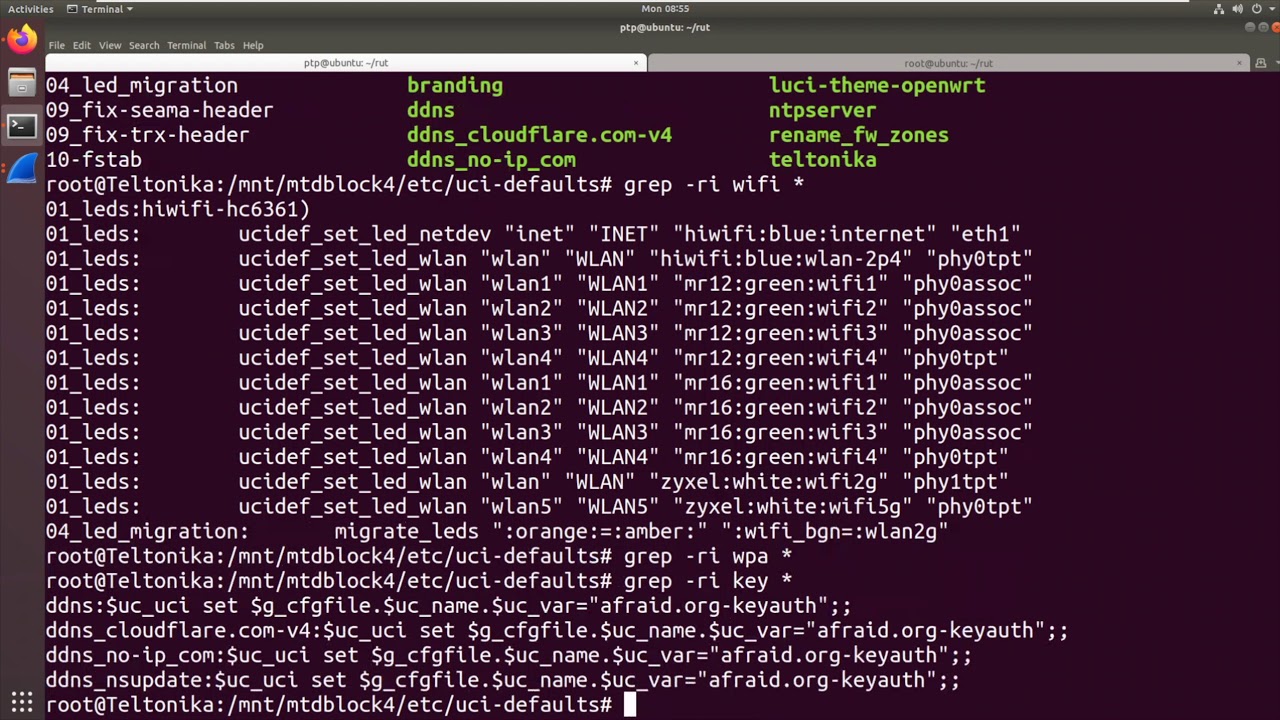Click the 01_leds:hiwifi-hc6361) line

(x=178, y=209)
